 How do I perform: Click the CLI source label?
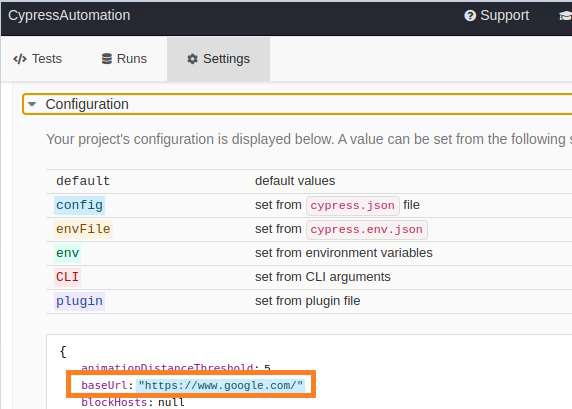click(67, 277)
